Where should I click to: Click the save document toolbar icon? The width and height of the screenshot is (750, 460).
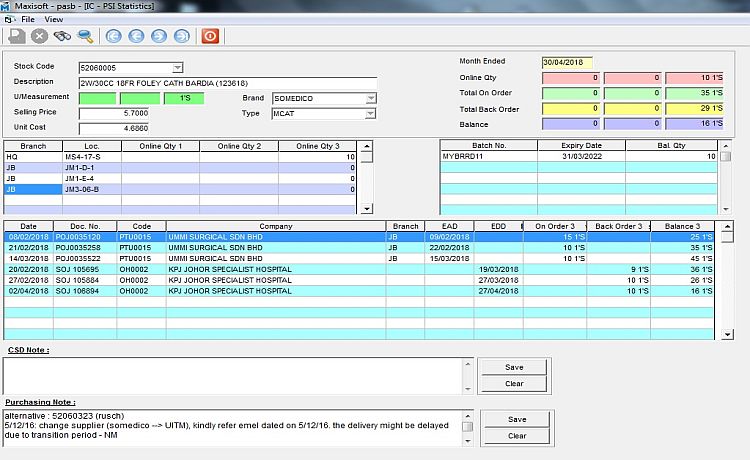(x=17, y=36)
